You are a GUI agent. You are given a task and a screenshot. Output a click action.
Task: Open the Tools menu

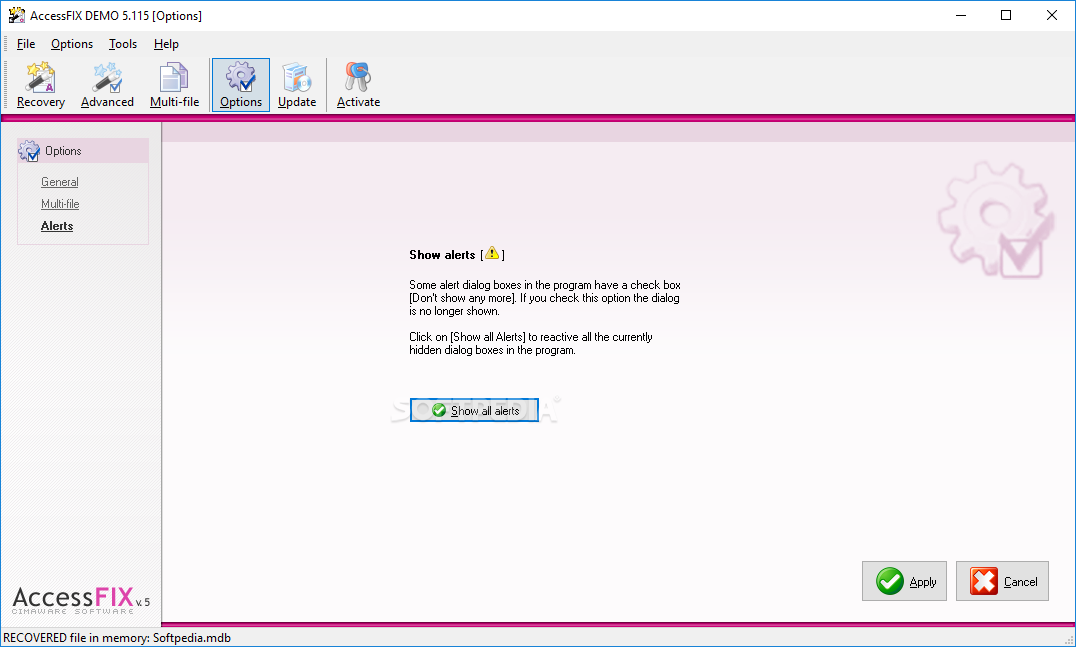[123, 44]
